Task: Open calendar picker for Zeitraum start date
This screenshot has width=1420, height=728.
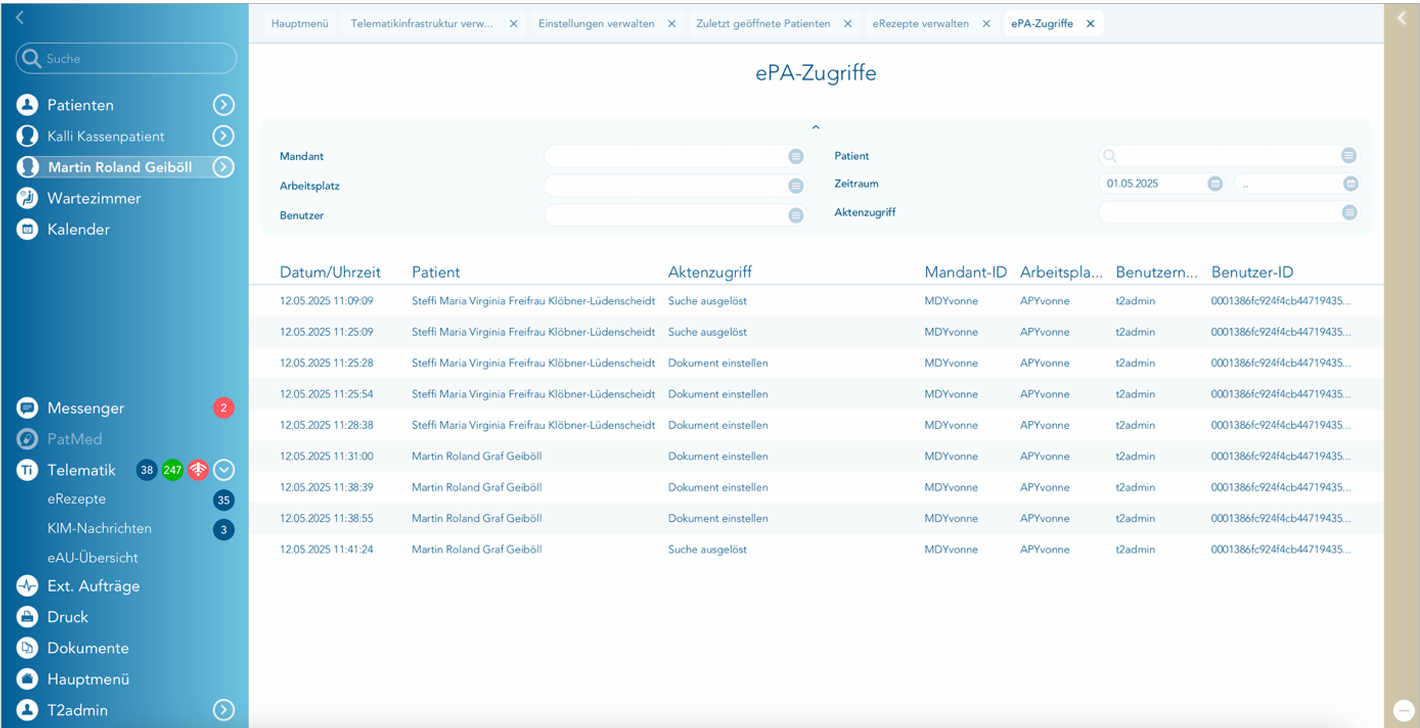Action: (1215, 184)
